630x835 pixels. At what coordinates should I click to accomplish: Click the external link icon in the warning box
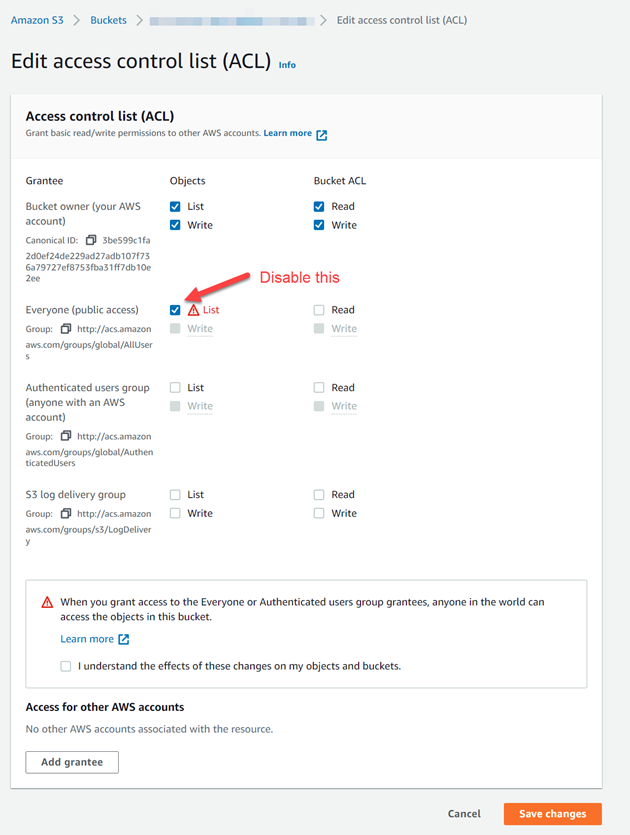pyautogui.click(x=124, y=639)
